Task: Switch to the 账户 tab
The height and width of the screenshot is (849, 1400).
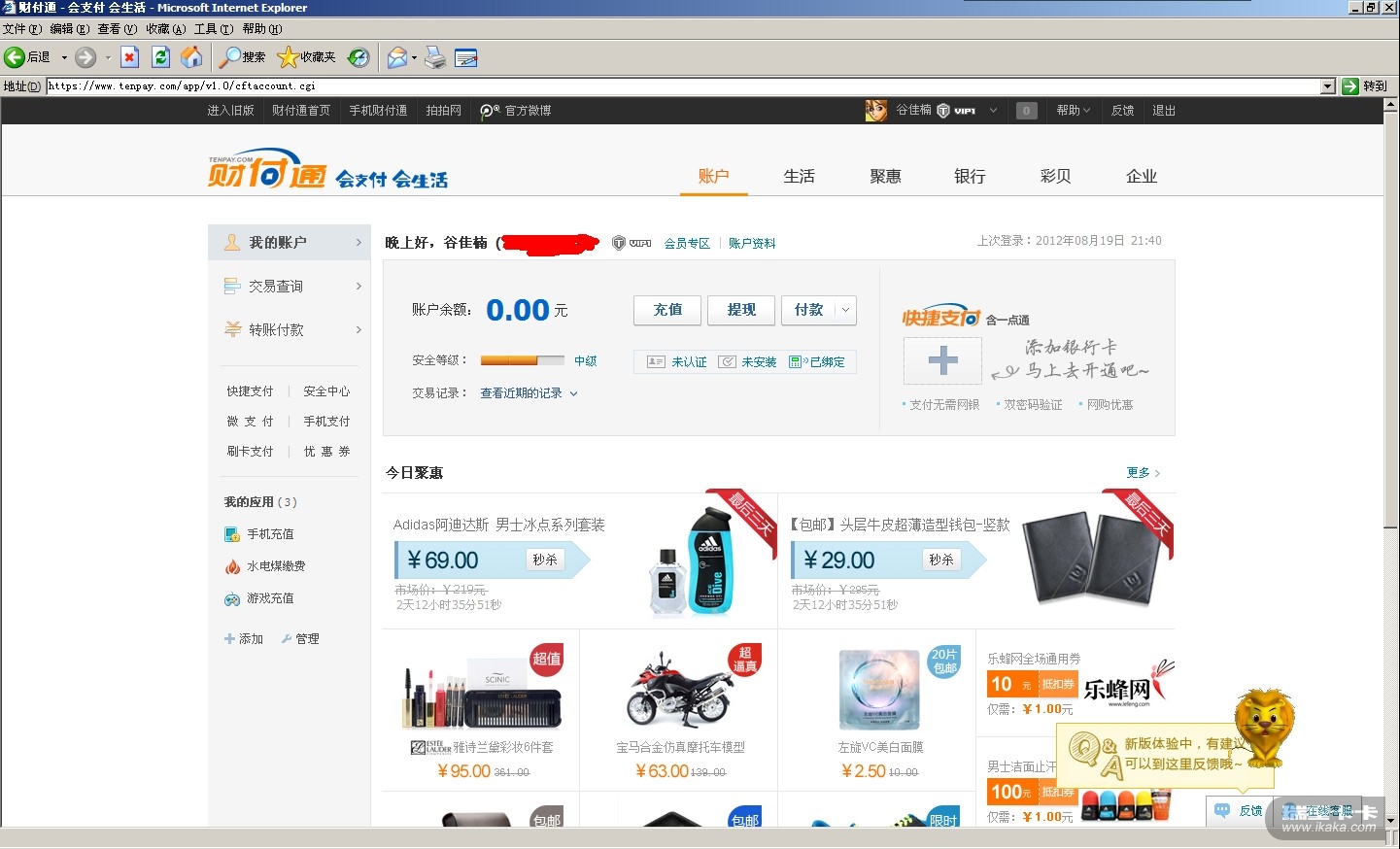Action: tap(713, 176)
